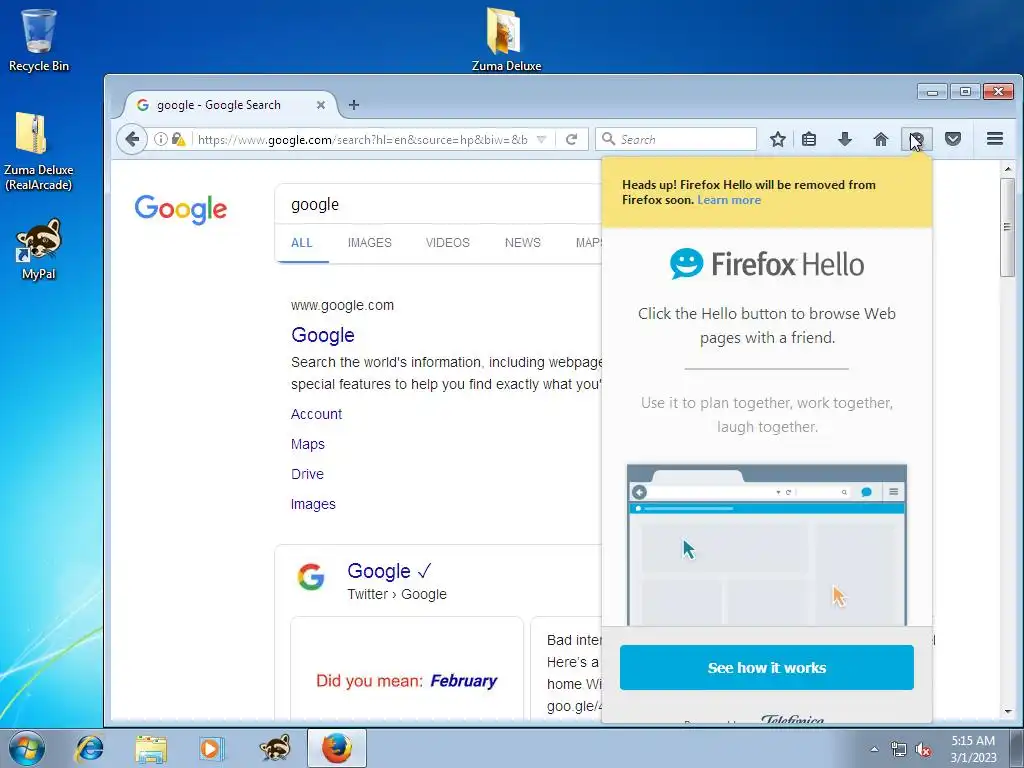Viewport: 1024px width, 768px height.
Task: Click the address bar URL field
Action: click(362, 139)
